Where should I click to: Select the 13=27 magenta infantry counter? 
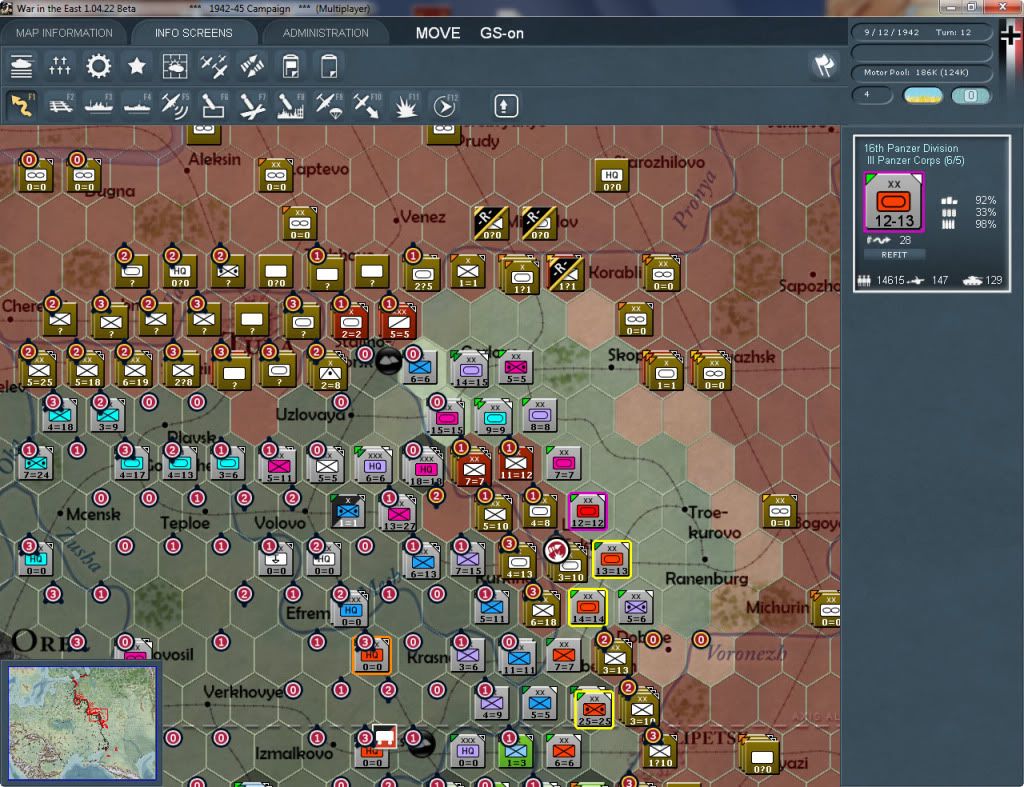tap(399, 514)
